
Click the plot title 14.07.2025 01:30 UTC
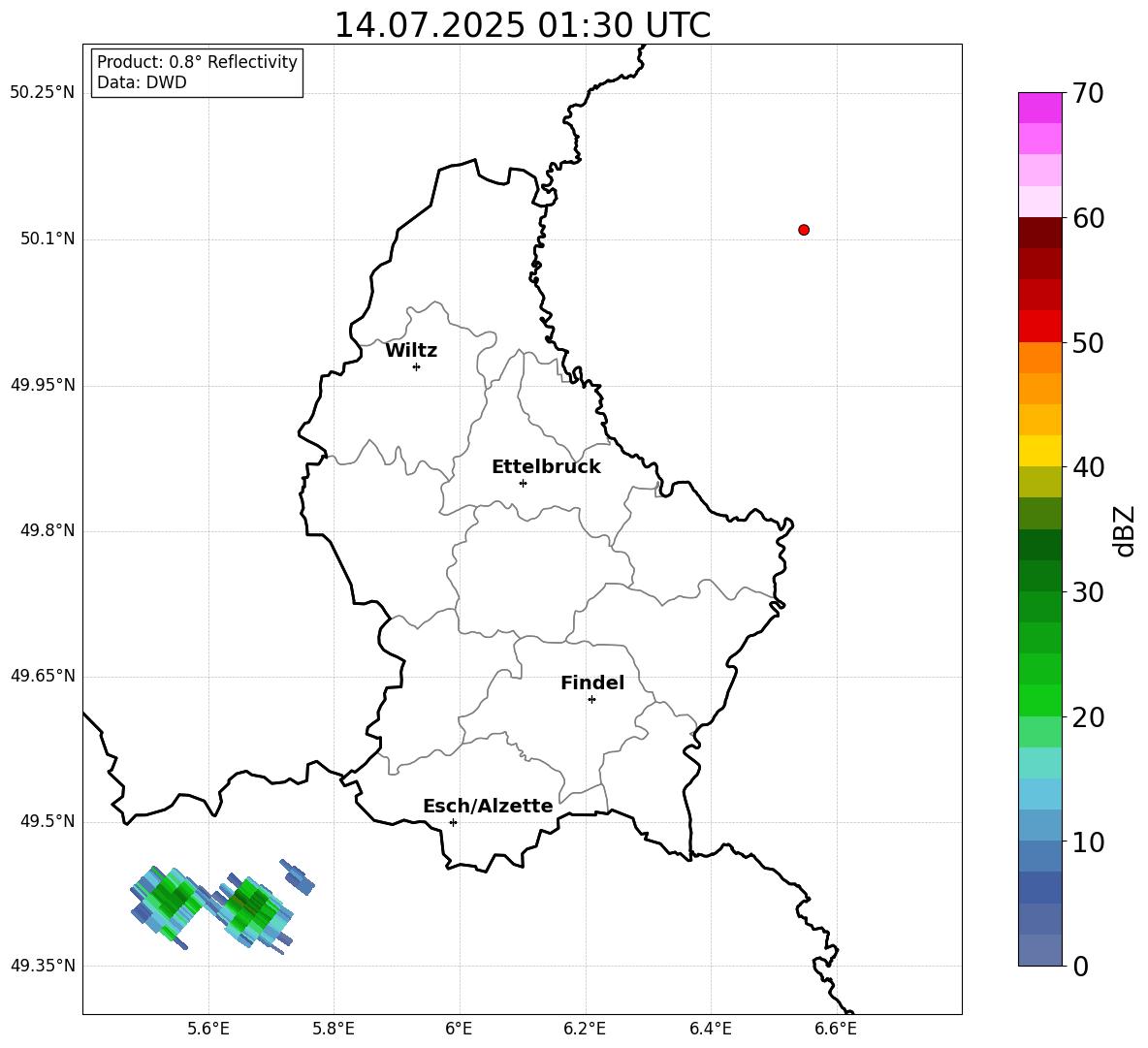click(x=523, y=25)
